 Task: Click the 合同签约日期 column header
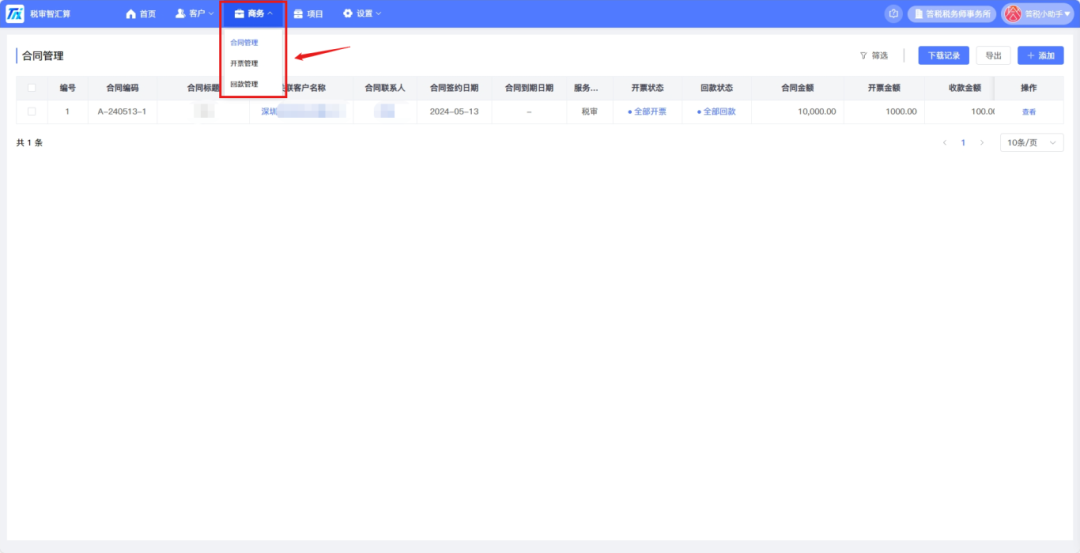[x=454, y=88]
